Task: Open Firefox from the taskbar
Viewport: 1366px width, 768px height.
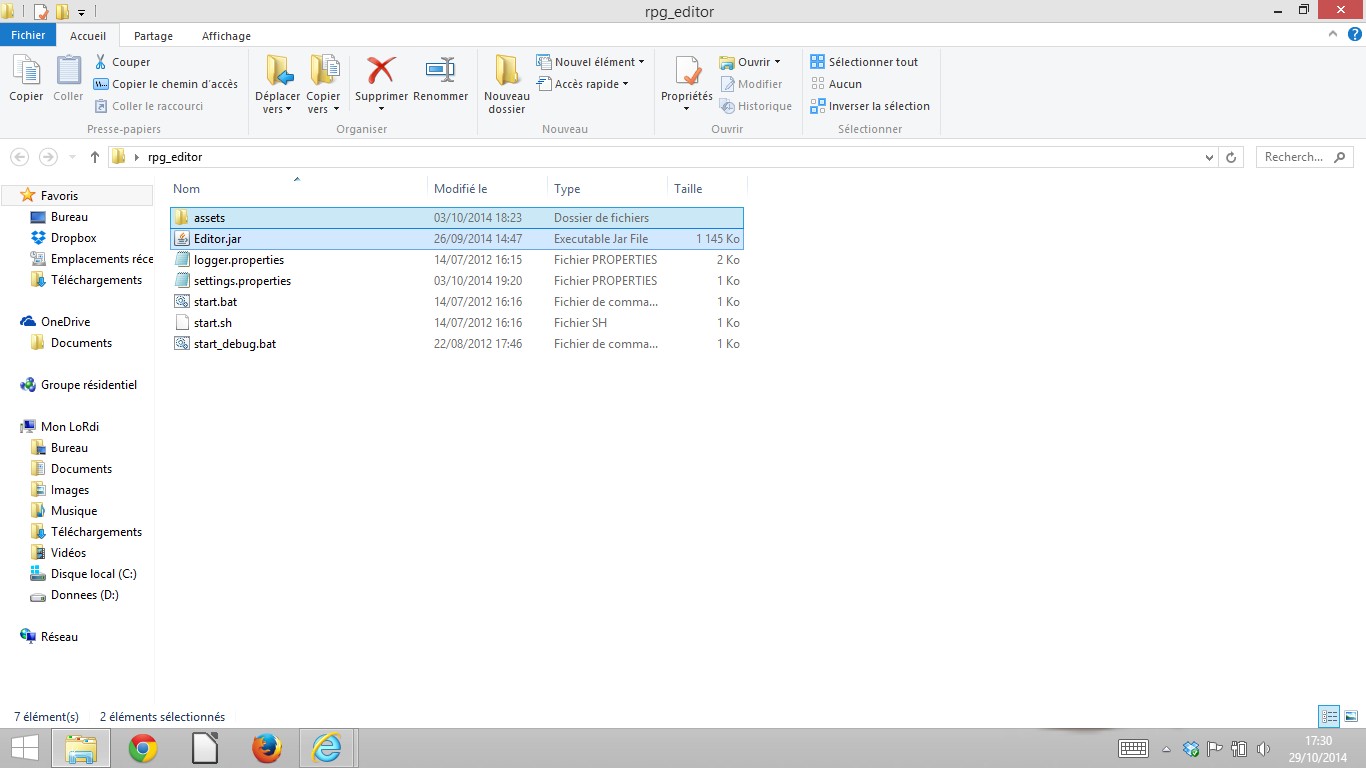Action: coord(266,747)
